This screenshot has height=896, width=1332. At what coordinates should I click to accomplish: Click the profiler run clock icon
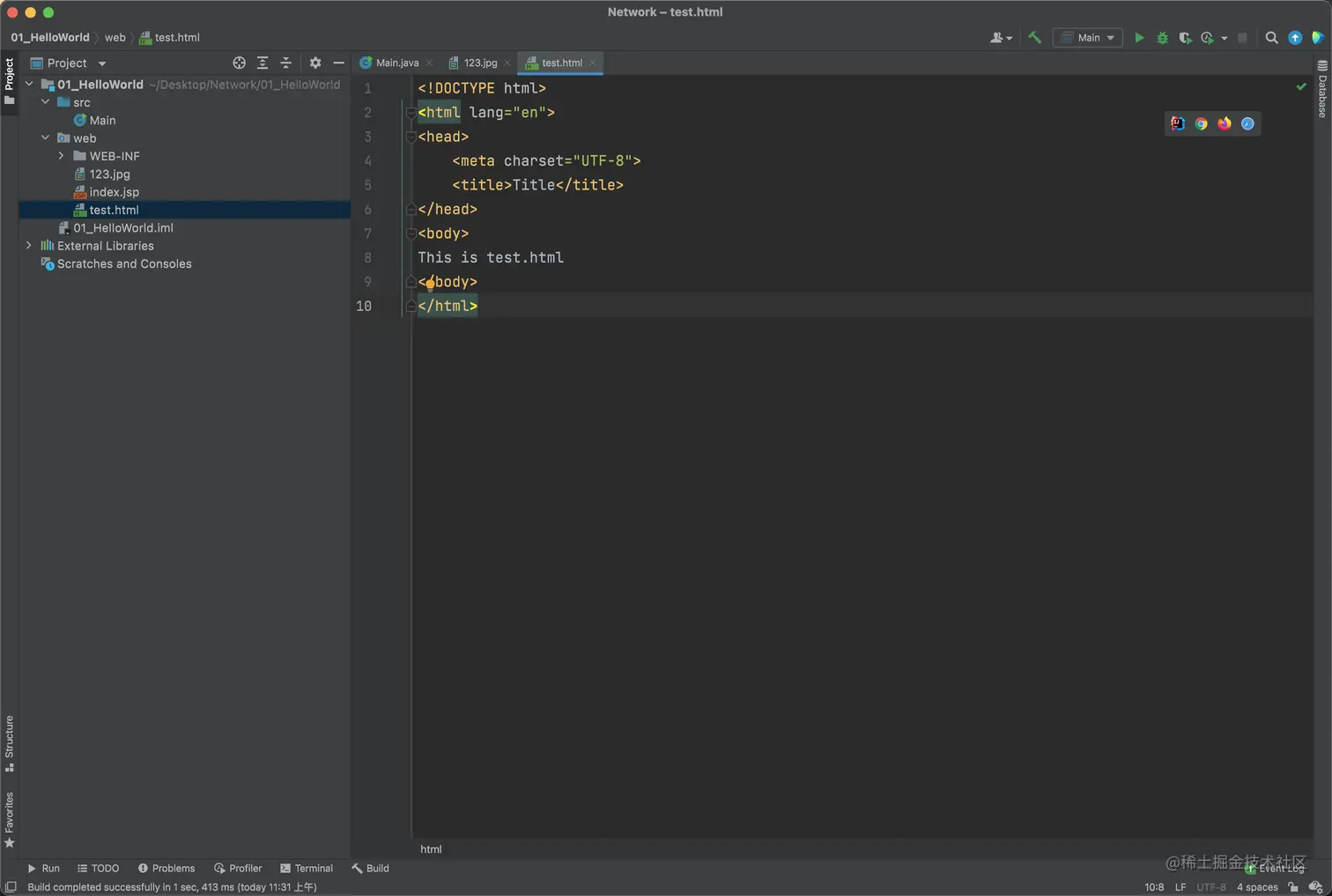pyautogui.click(x=1208, y=38)
